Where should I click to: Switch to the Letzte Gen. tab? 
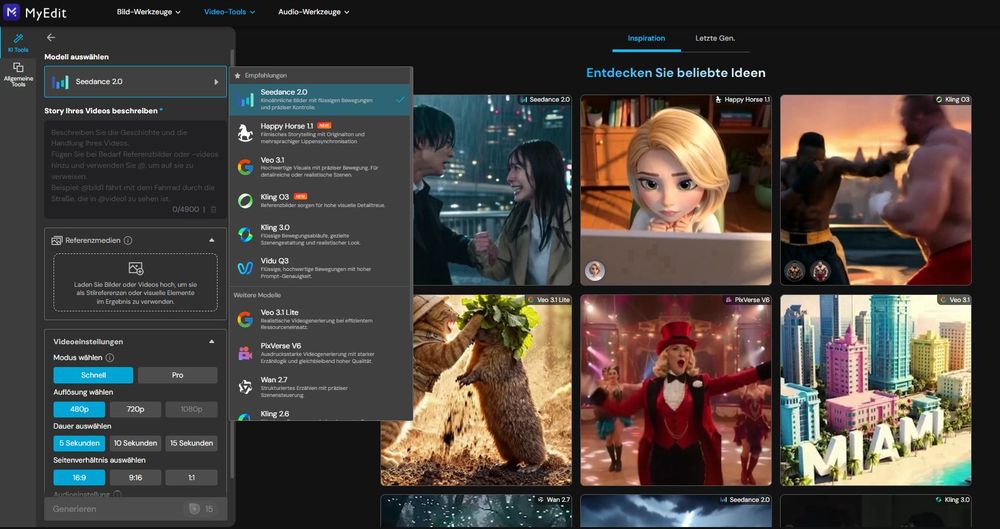[x=715, y=38]
